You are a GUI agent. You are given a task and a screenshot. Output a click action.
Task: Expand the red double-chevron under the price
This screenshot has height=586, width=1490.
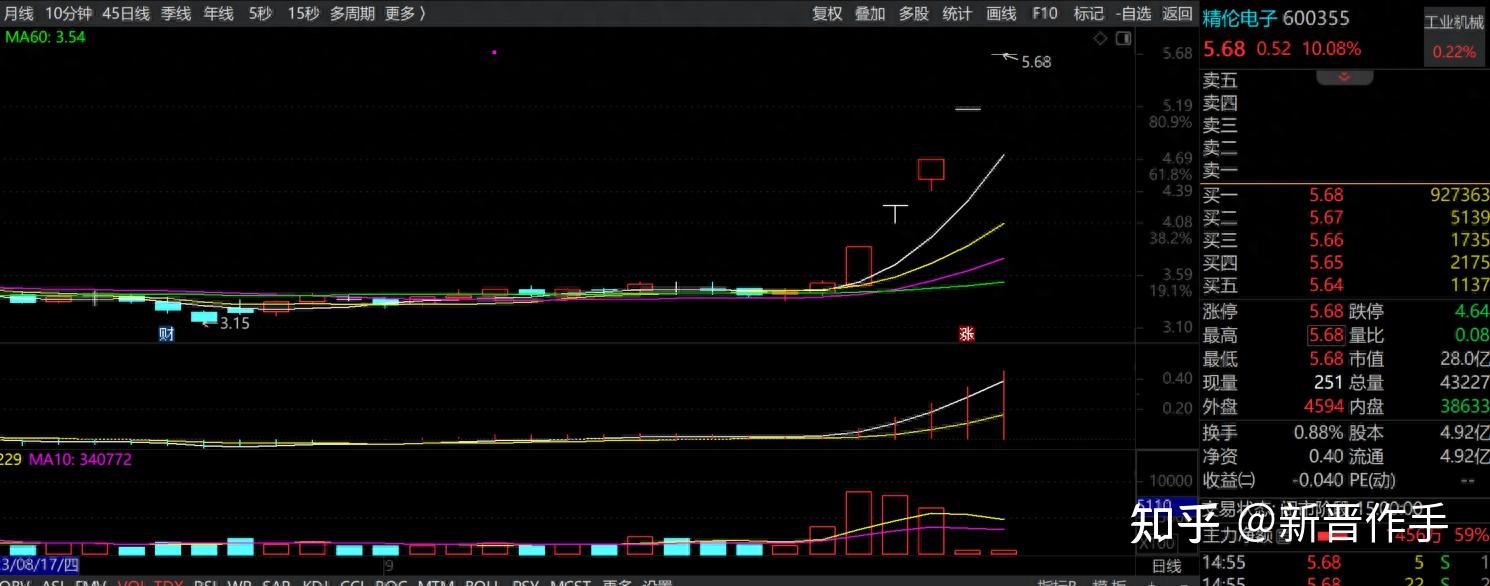1344,77
